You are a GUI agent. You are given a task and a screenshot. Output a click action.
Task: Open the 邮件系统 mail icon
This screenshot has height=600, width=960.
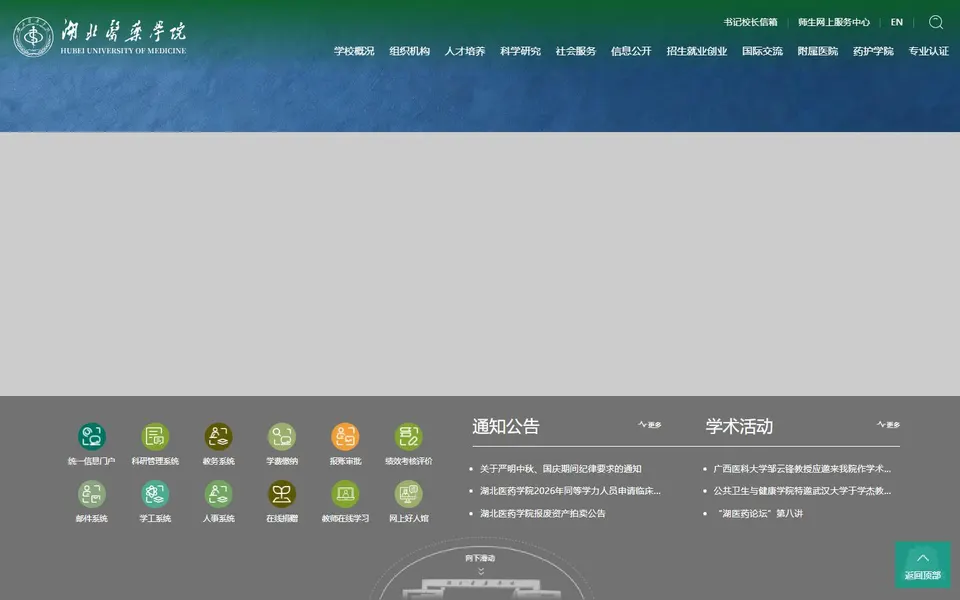92,494
